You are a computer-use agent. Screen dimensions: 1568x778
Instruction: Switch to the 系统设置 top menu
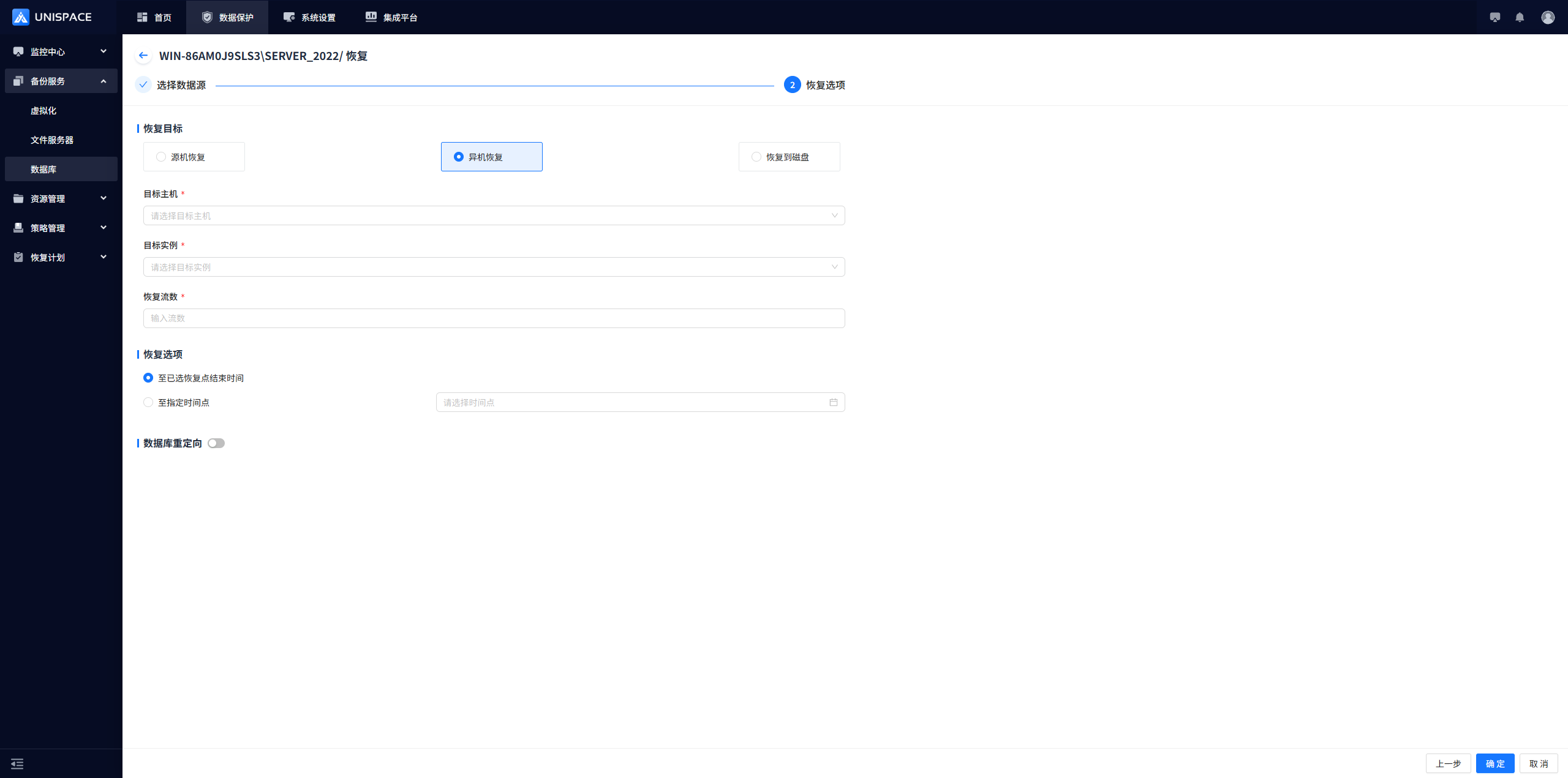tap(309, 17)
